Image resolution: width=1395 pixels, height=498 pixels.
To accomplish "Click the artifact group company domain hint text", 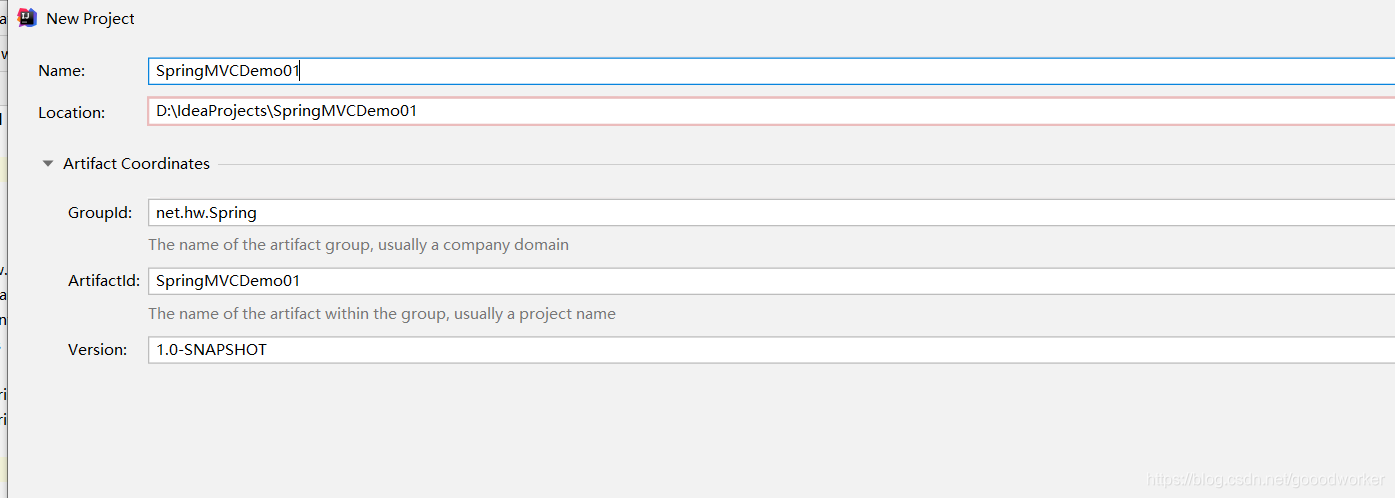I will [358, 245].
